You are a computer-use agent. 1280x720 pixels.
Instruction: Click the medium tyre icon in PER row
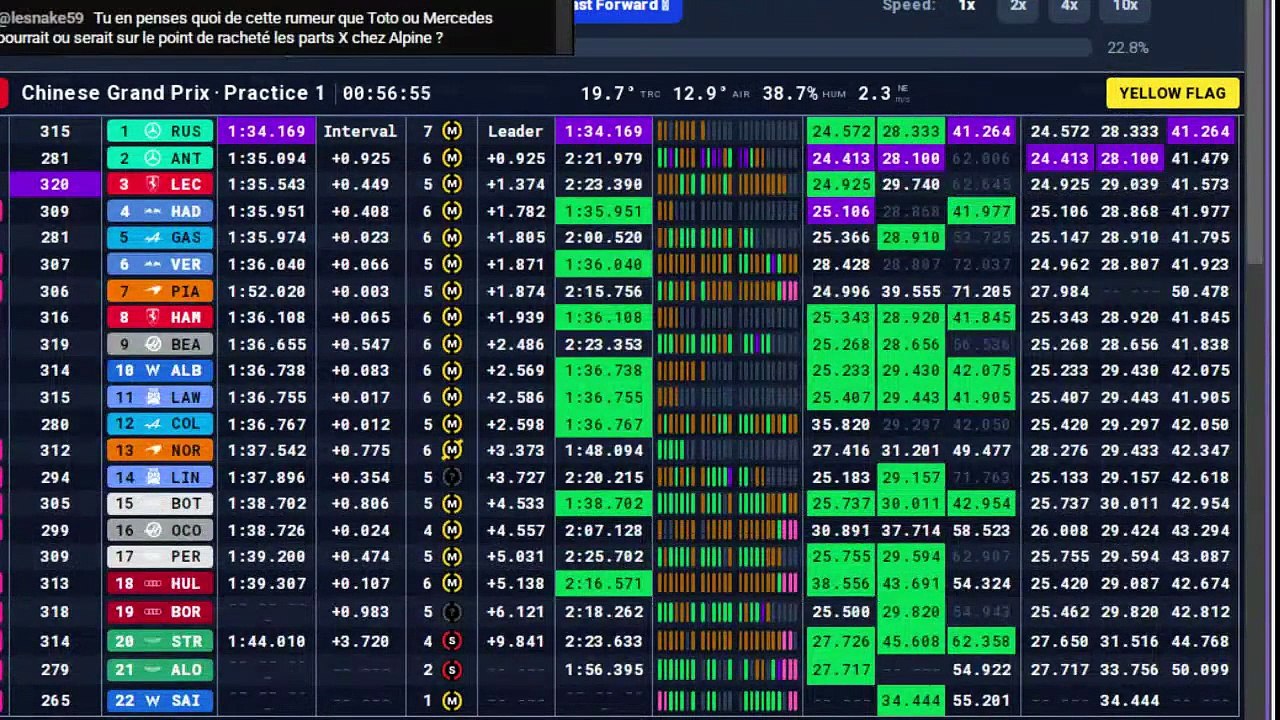point(452,556)
